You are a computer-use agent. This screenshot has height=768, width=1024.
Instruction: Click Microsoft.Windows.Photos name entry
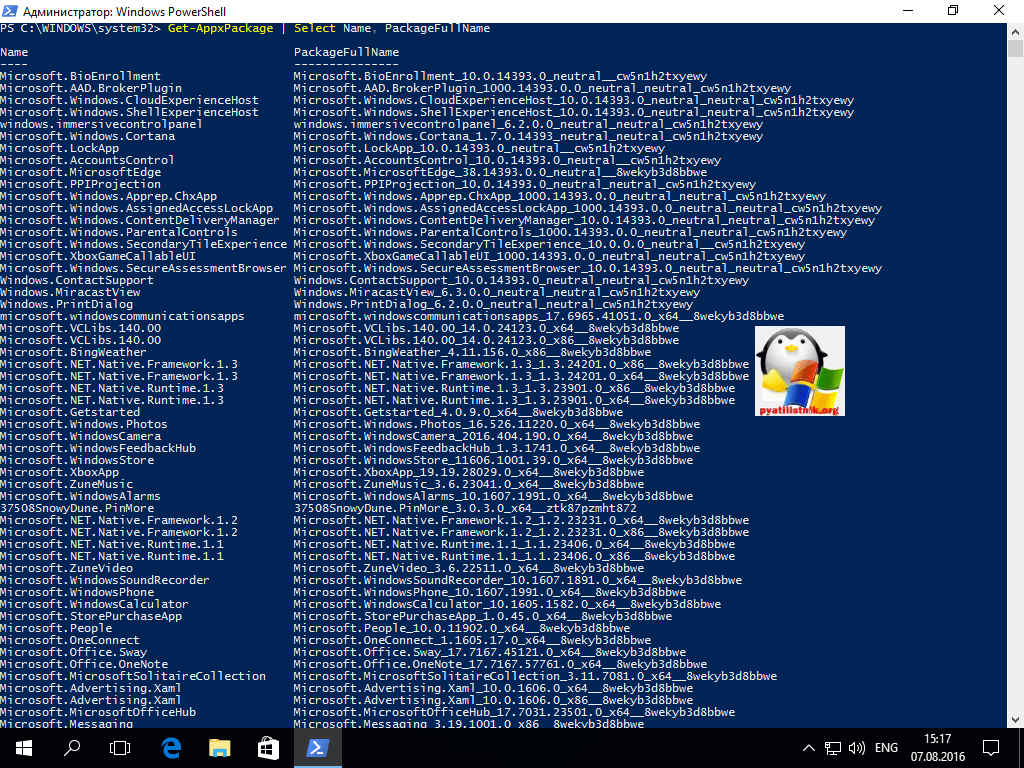[x=84, y=424]
